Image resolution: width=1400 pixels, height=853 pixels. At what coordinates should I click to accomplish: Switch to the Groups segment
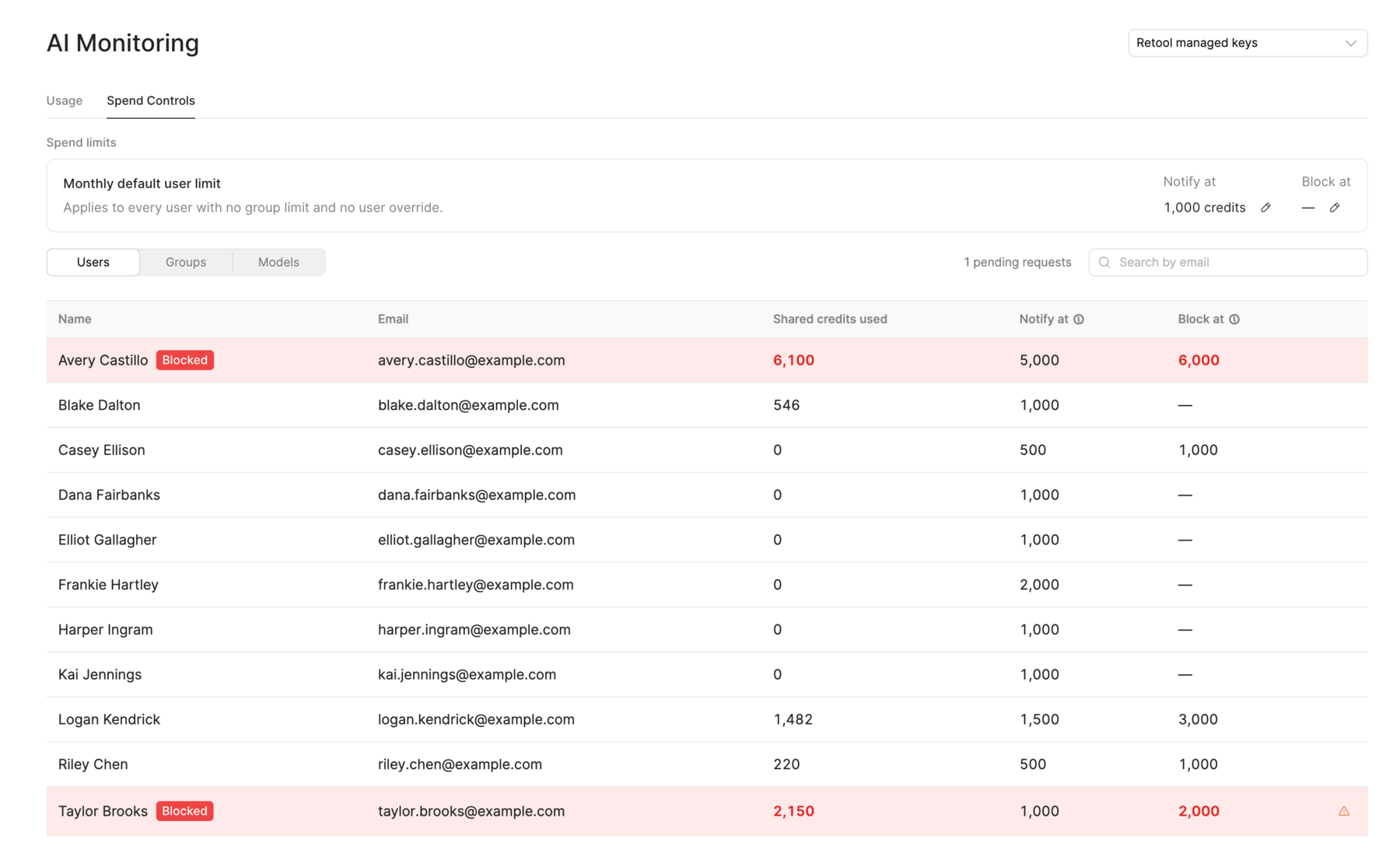pos(186,262)
